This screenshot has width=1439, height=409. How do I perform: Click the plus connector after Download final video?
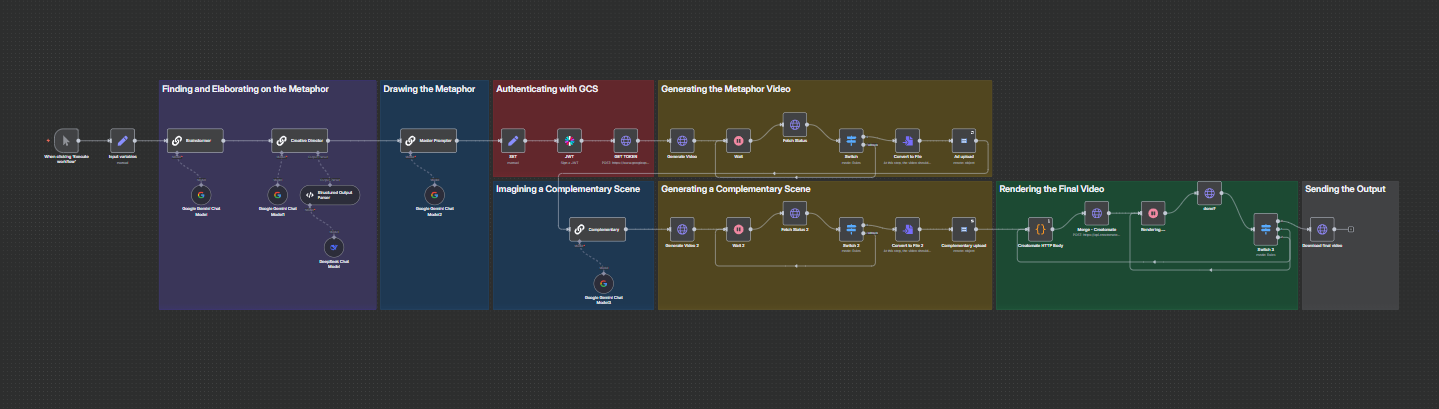(1352, 230)
